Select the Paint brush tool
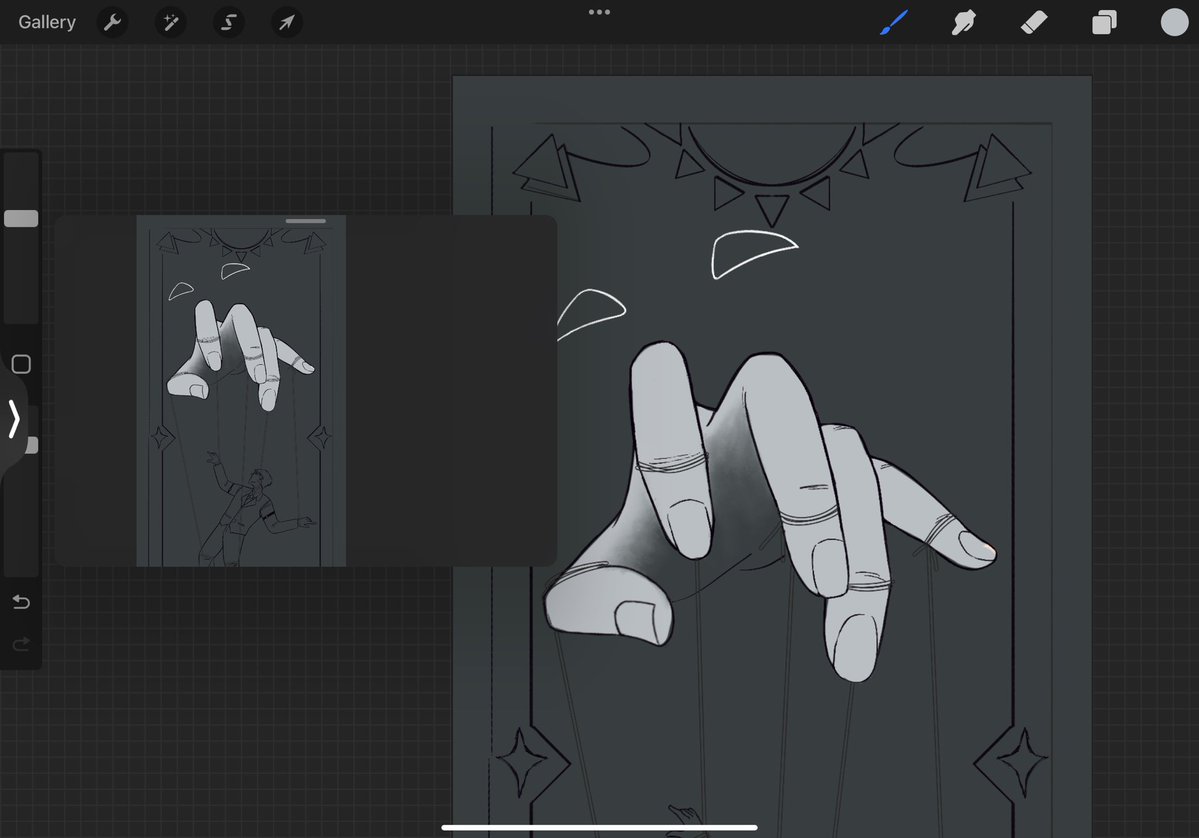Viewport: 1199px width, 838px height. (x=894, y=22)
